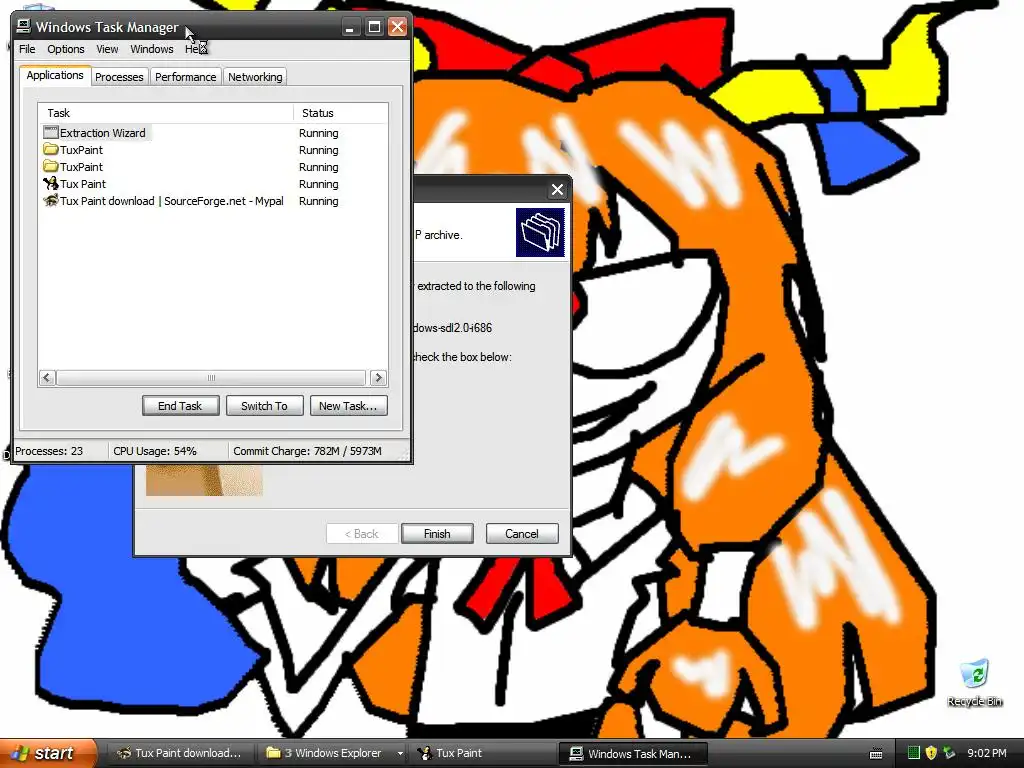
Task: Open the View menu
Action: pyautogui.click(x=107, y=49)
